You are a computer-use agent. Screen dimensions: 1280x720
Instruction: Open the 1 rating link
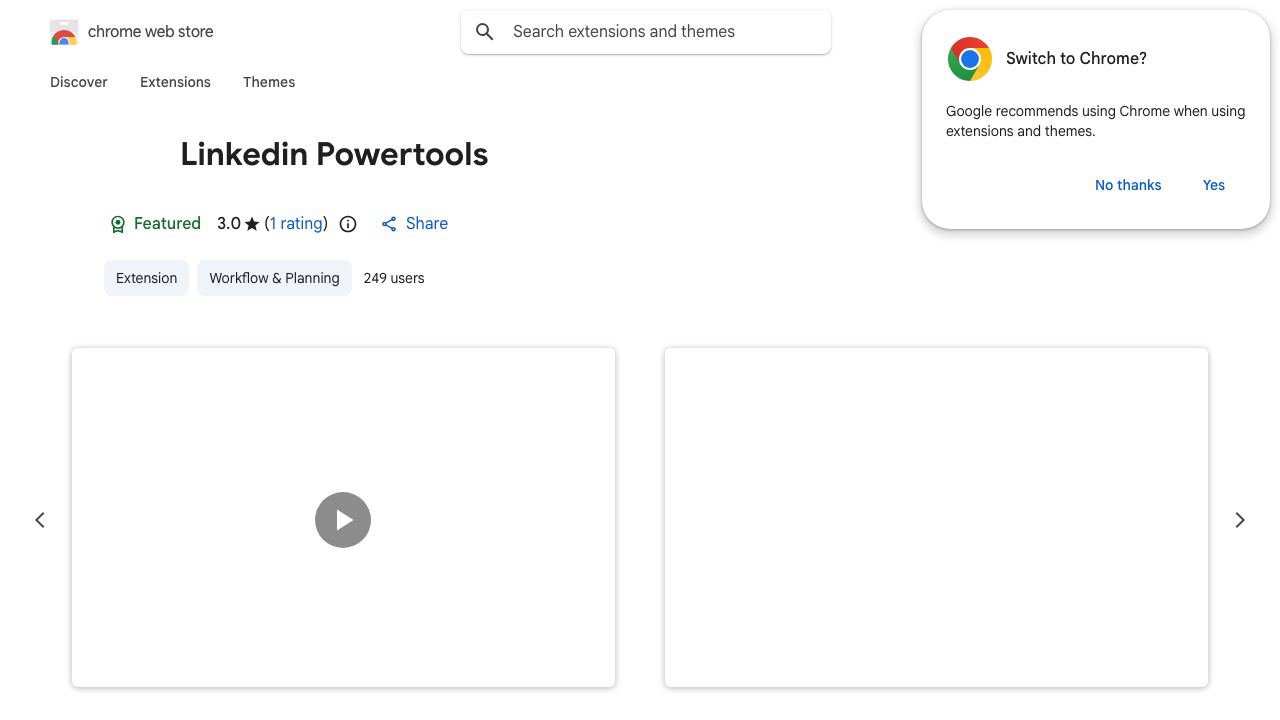pos(296,224)
